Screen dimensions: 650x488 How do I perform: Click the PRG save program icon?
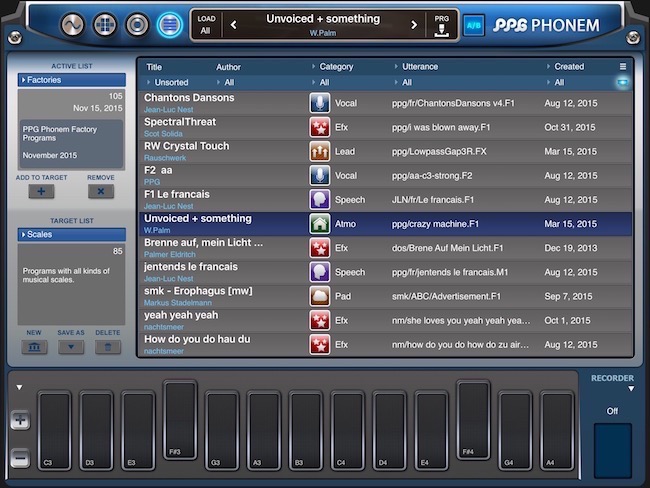pyautogui.click(x=441, y=26)
